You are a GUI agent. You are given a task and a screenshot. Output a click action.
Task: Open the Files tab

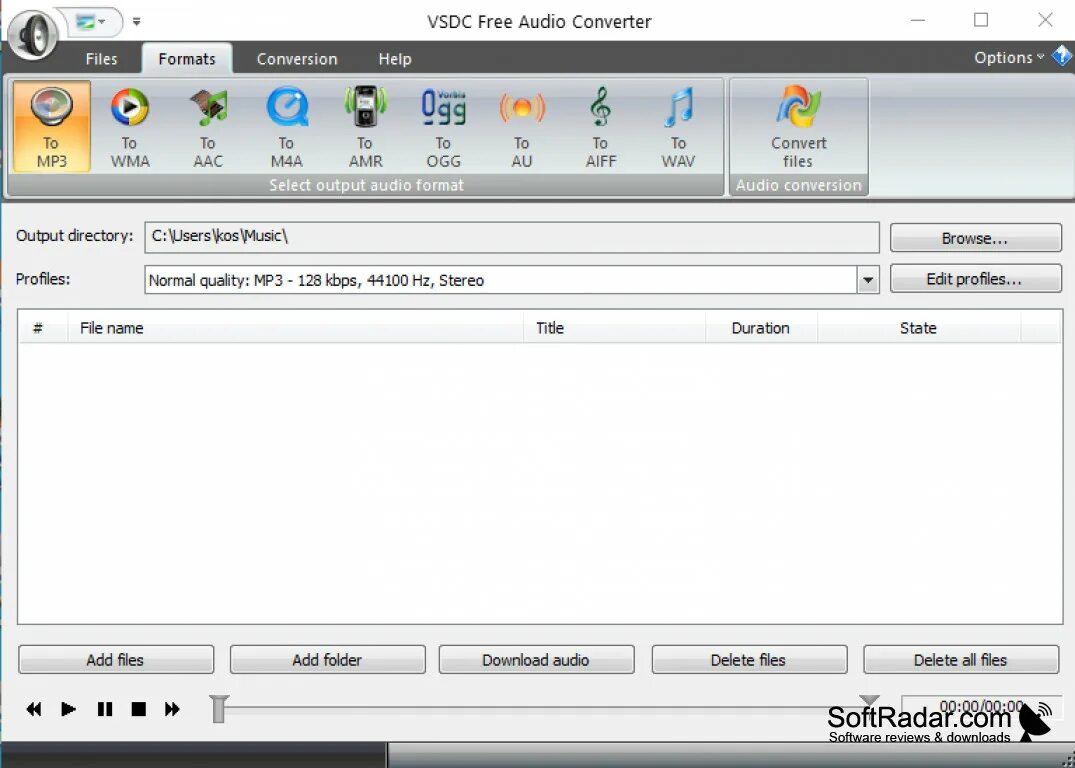point(101,59)
